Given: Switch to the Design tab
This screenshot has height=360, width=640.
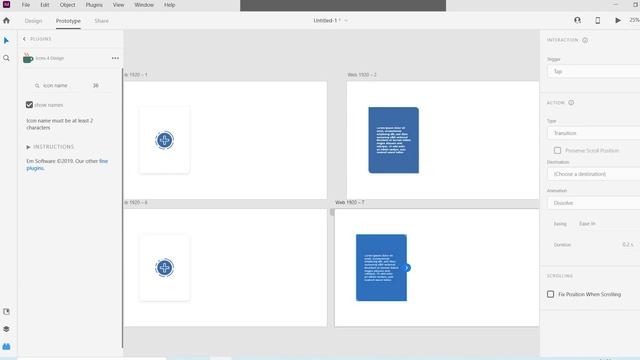Looking at the screenshot, I should [x=33, y=21].
